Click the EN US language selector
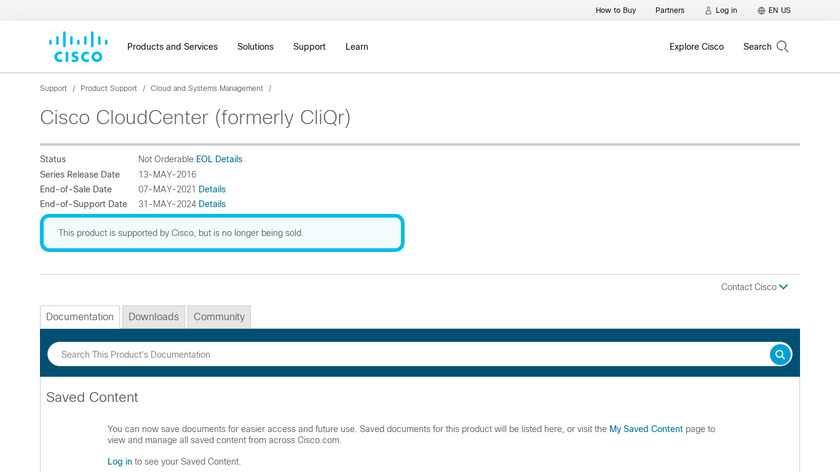Image resolution: width=840 pixels, height=472 pixels. click(774, 10)
